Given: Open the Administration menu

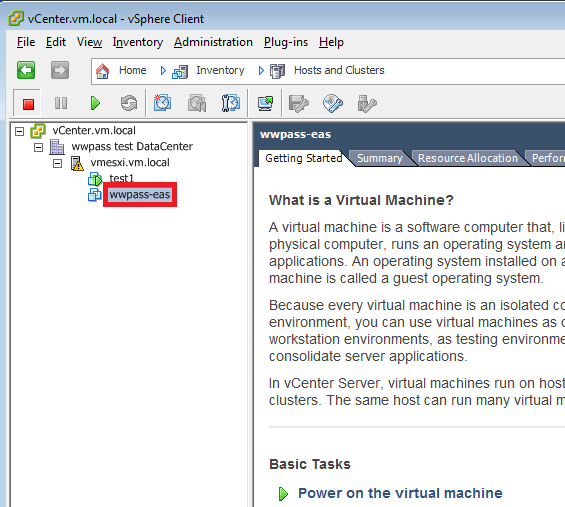Looking at the screenshot, I should point(213,42).
